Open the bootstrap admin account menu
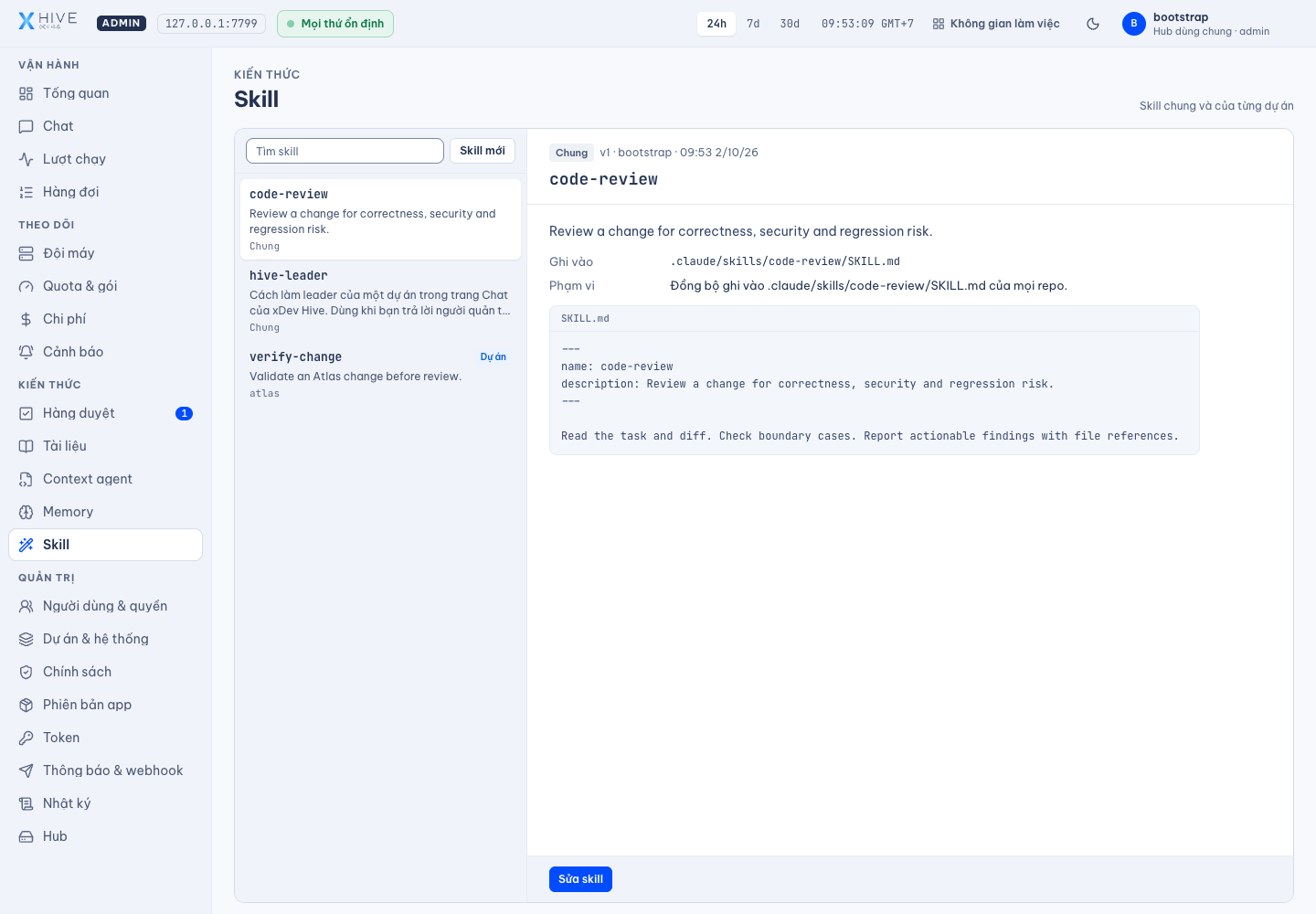The height and width of the screenshot is (914, 1316). point(1196,24)
